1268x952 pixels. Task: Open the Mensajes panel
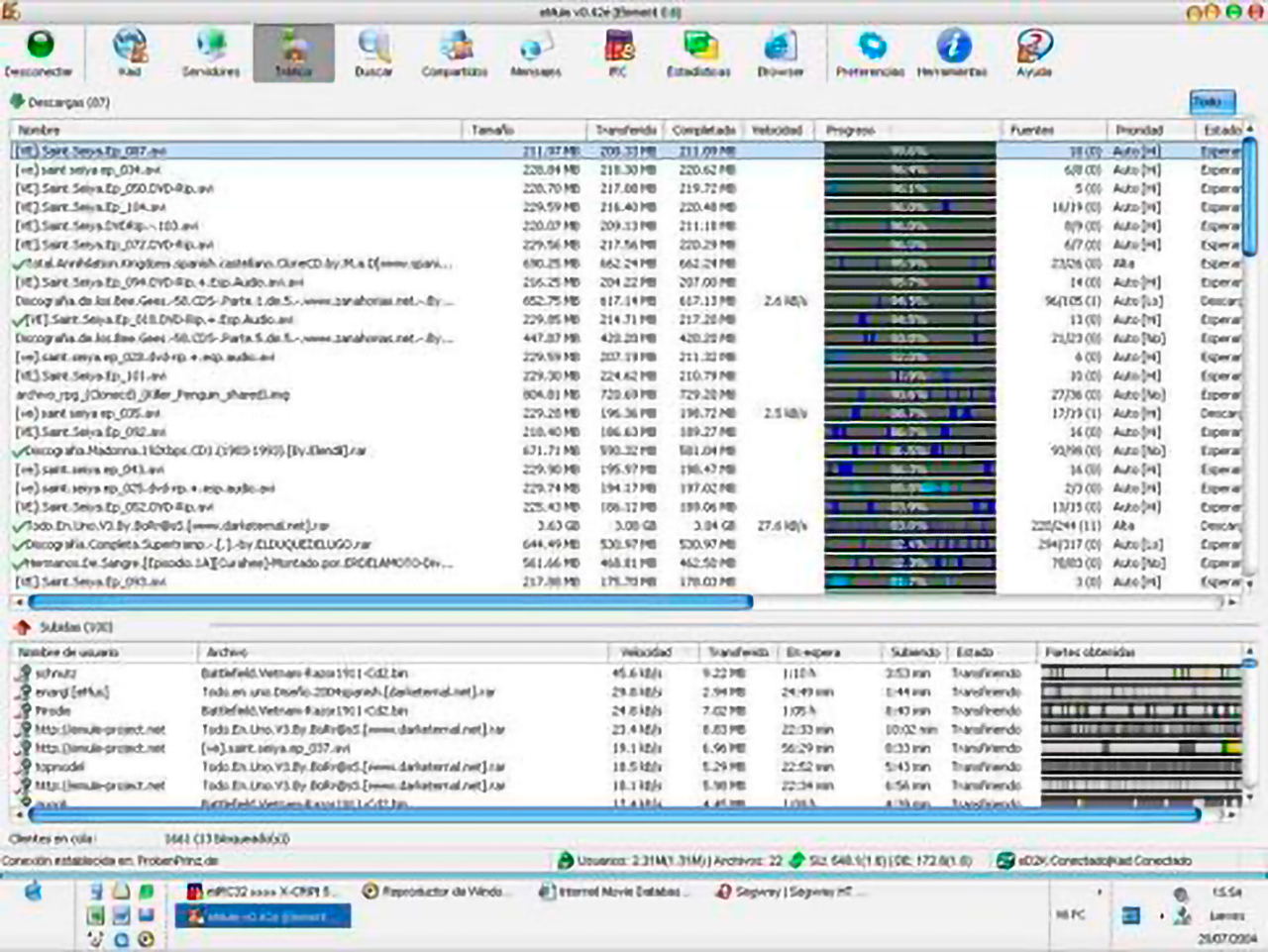(536, 53)
